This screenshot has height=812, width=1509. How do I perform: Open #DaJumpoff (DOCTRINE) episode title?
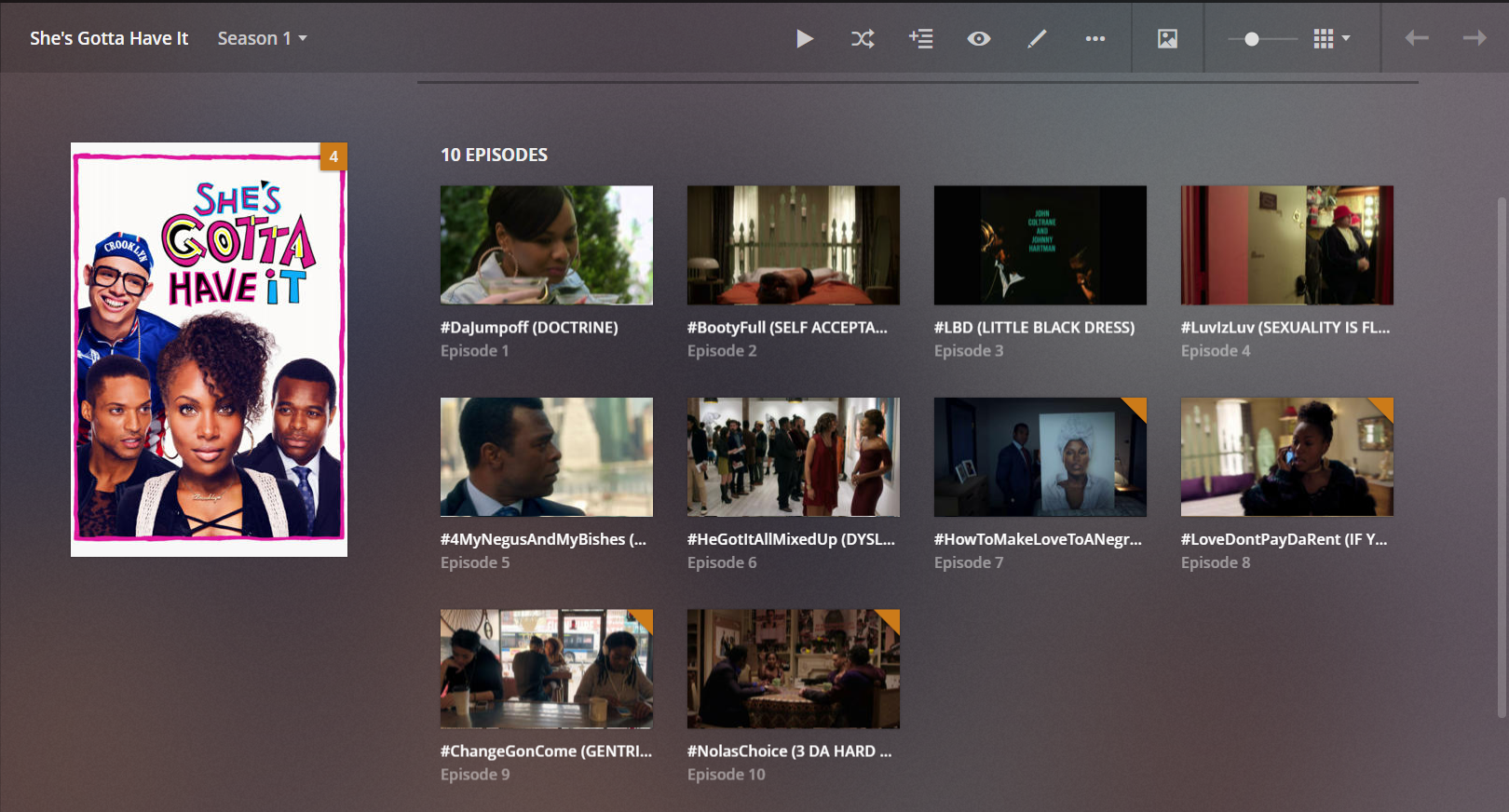(529, 328)
